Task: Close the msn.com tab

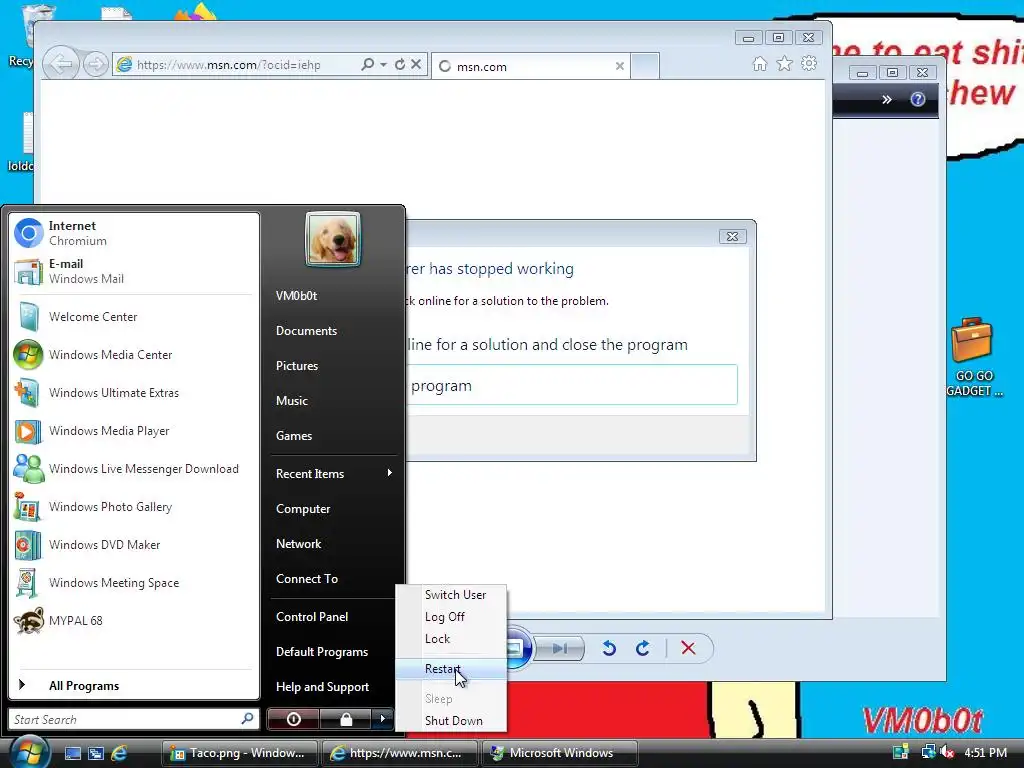Action: pyautogui.click(x=620, y=66)
